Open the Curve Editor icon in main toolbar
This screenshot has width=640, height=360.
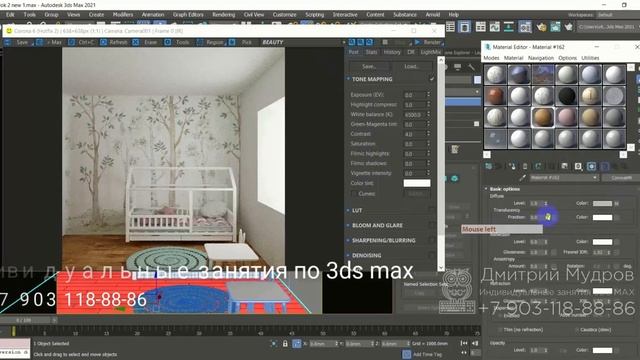(494, 27)
